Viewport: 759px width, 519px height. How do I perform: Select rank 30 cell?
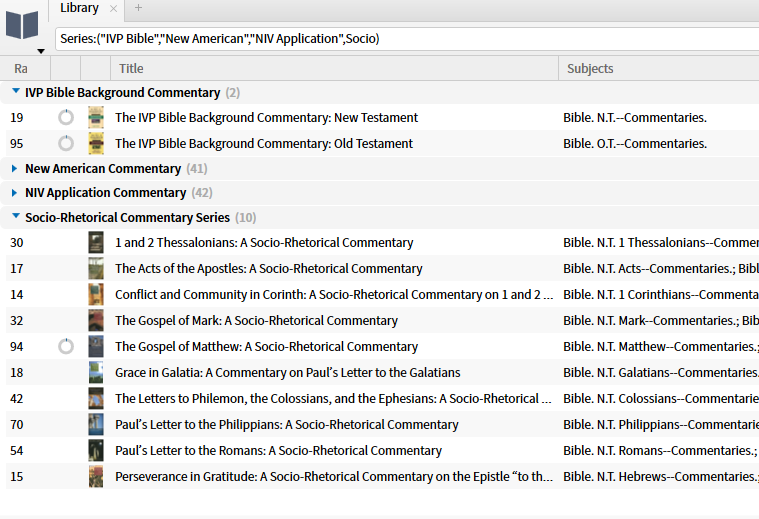17,243
